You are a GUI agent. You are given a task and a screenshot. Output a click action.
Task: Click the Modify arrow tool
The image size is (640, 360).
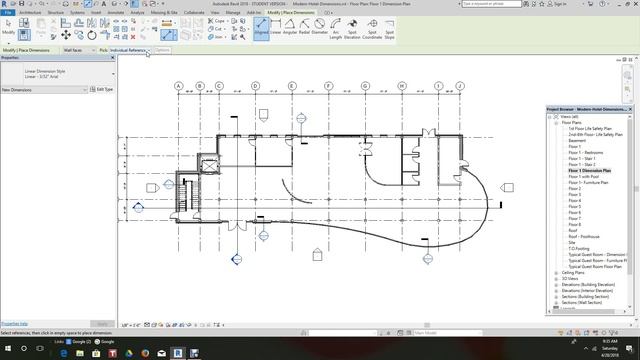point(8,27)
